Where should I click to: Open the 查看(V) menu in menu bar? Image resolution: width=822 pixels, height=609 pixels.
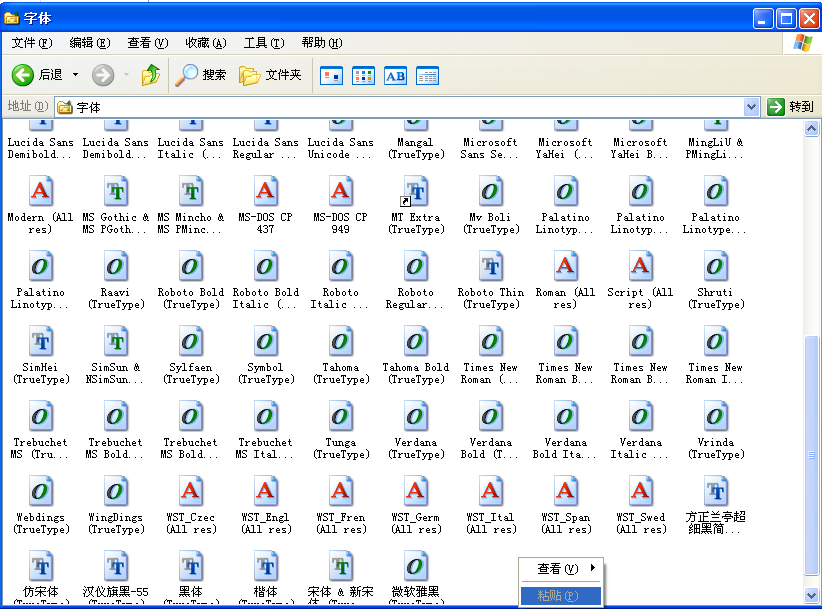148,43
